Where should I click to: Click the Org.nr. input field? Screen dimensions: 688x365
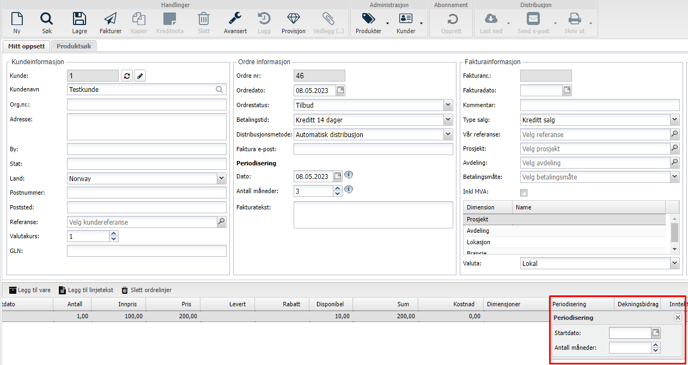147,105
